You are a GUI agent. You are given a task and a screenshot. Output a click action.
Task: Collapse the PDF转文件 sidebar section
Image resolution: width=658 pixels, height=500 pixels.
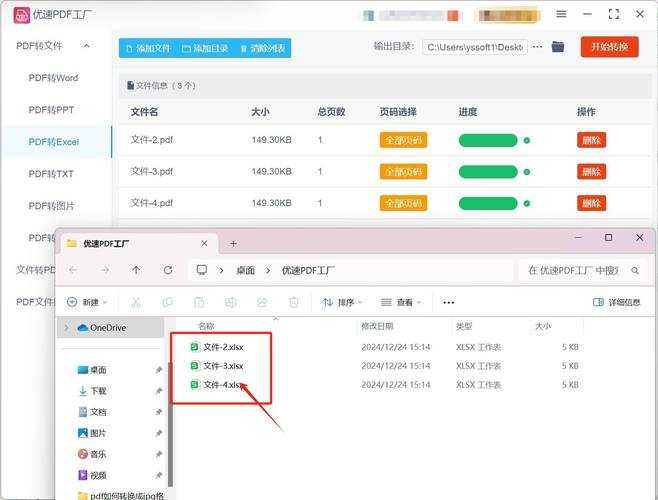point(86,46)
